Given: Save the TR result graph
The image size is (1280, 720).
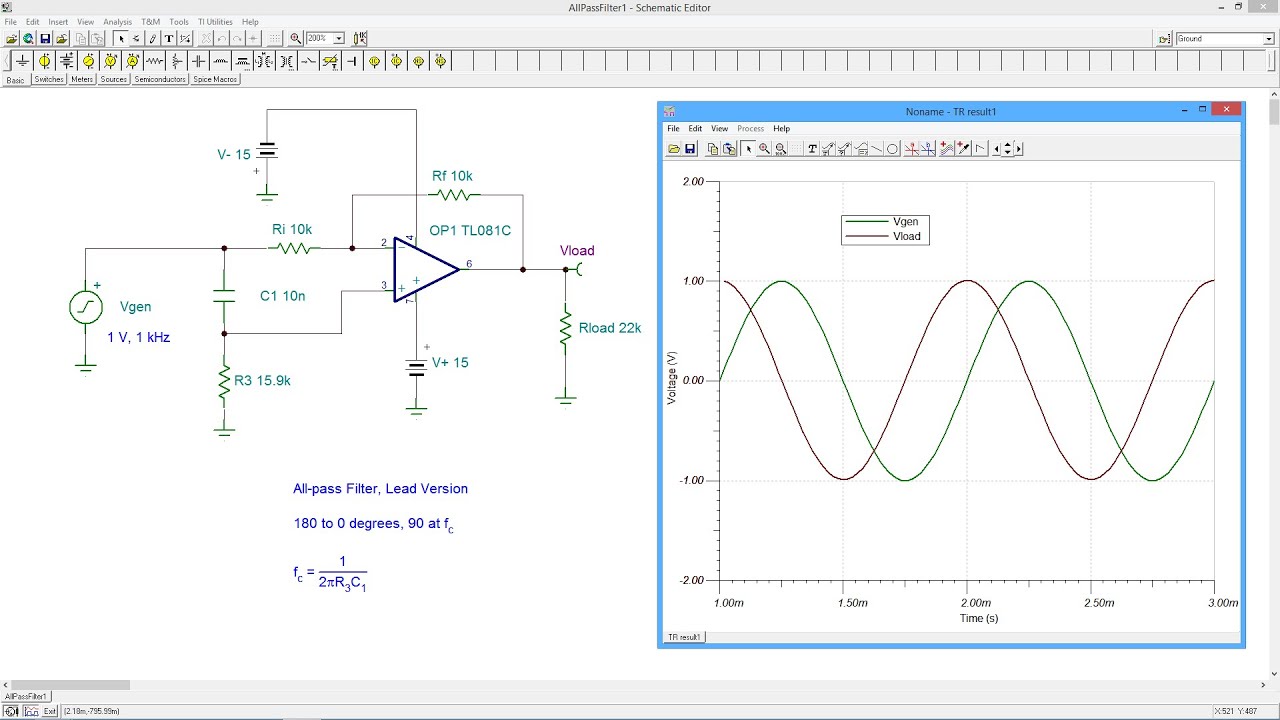Looking at the screenshot, I should (x=690, y=149).
